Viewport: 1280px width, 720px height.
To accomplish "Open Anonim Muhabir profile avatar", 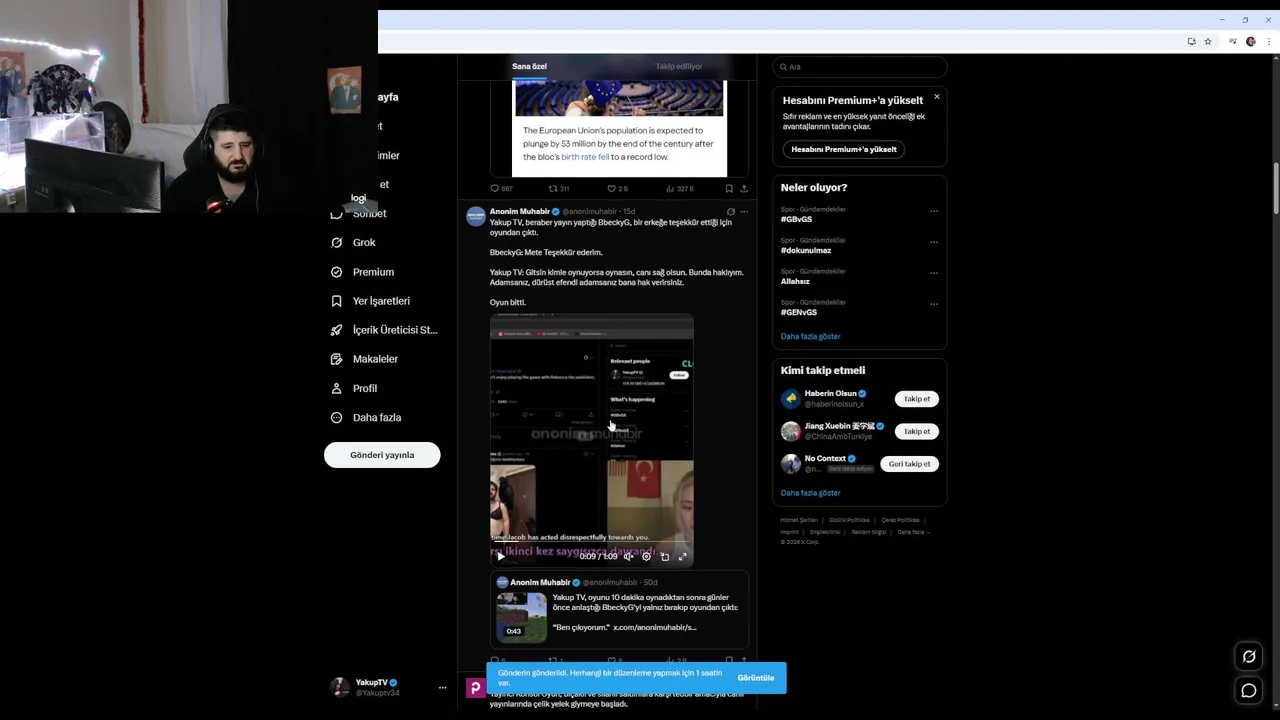I will pyautogui.click(x=476, y=216).
